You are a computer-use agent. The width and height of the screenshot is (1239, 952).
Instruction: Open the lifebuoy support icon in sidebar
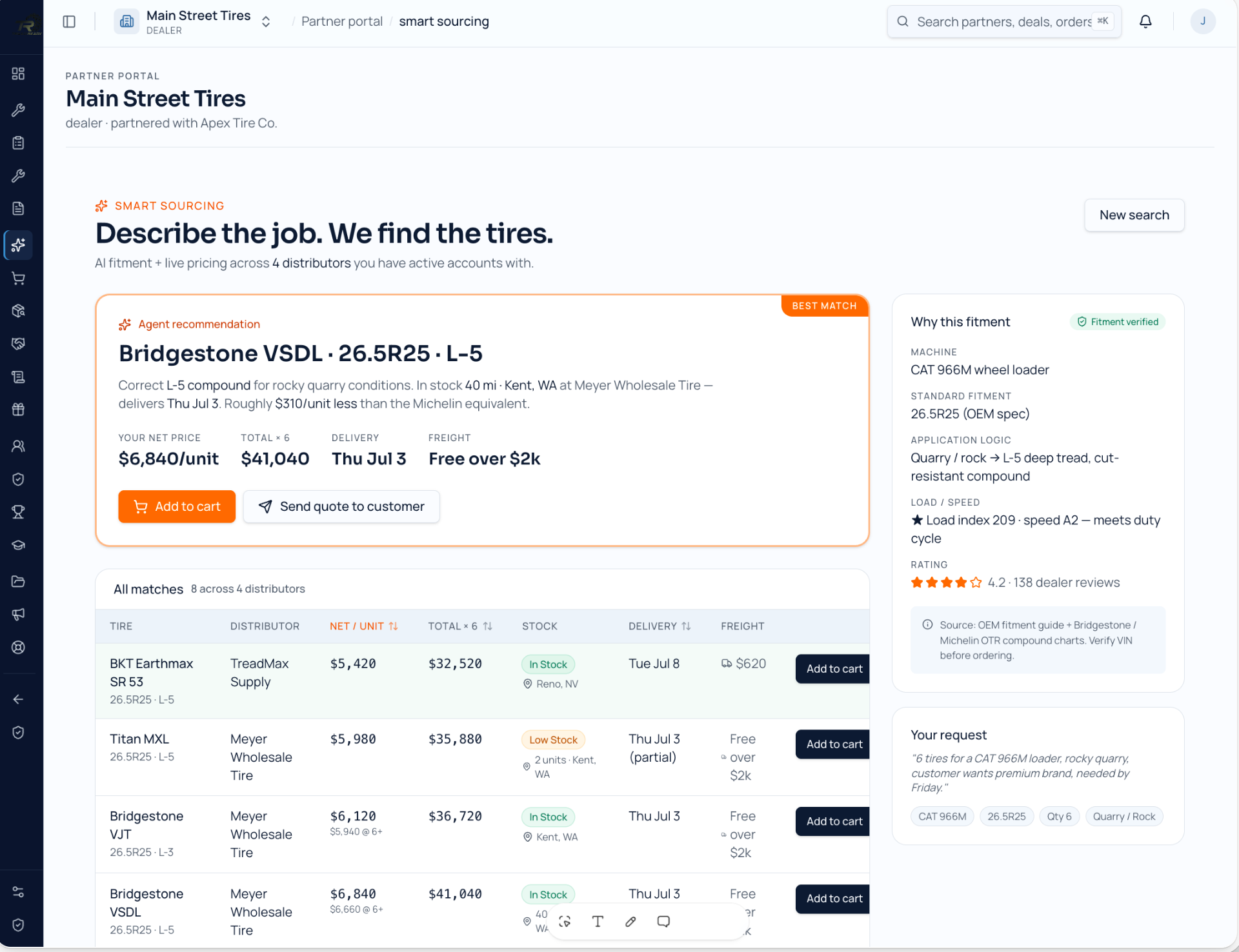[18, 647]
